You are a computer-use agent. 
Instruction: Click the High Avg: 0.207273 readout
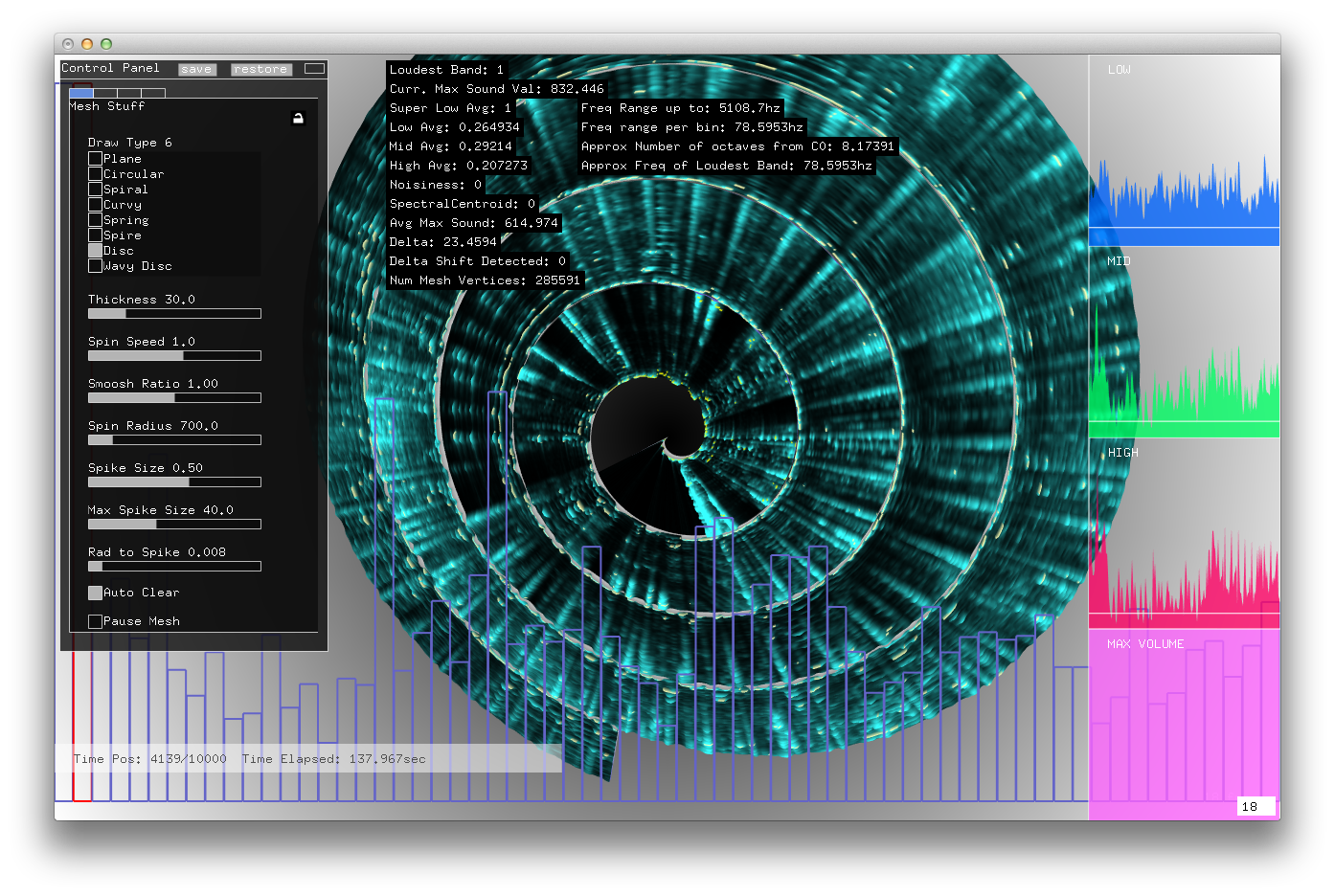point(459,166)
